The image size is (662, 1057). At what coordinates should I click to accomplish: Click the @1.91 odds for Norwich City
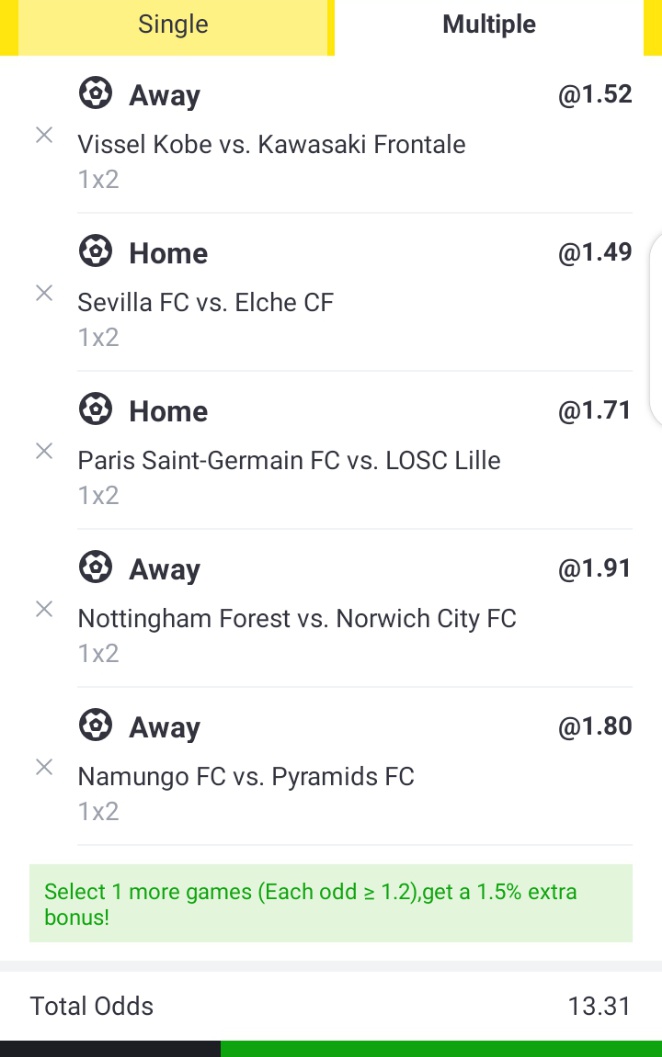pyautogui.click(x=595, y=569)
